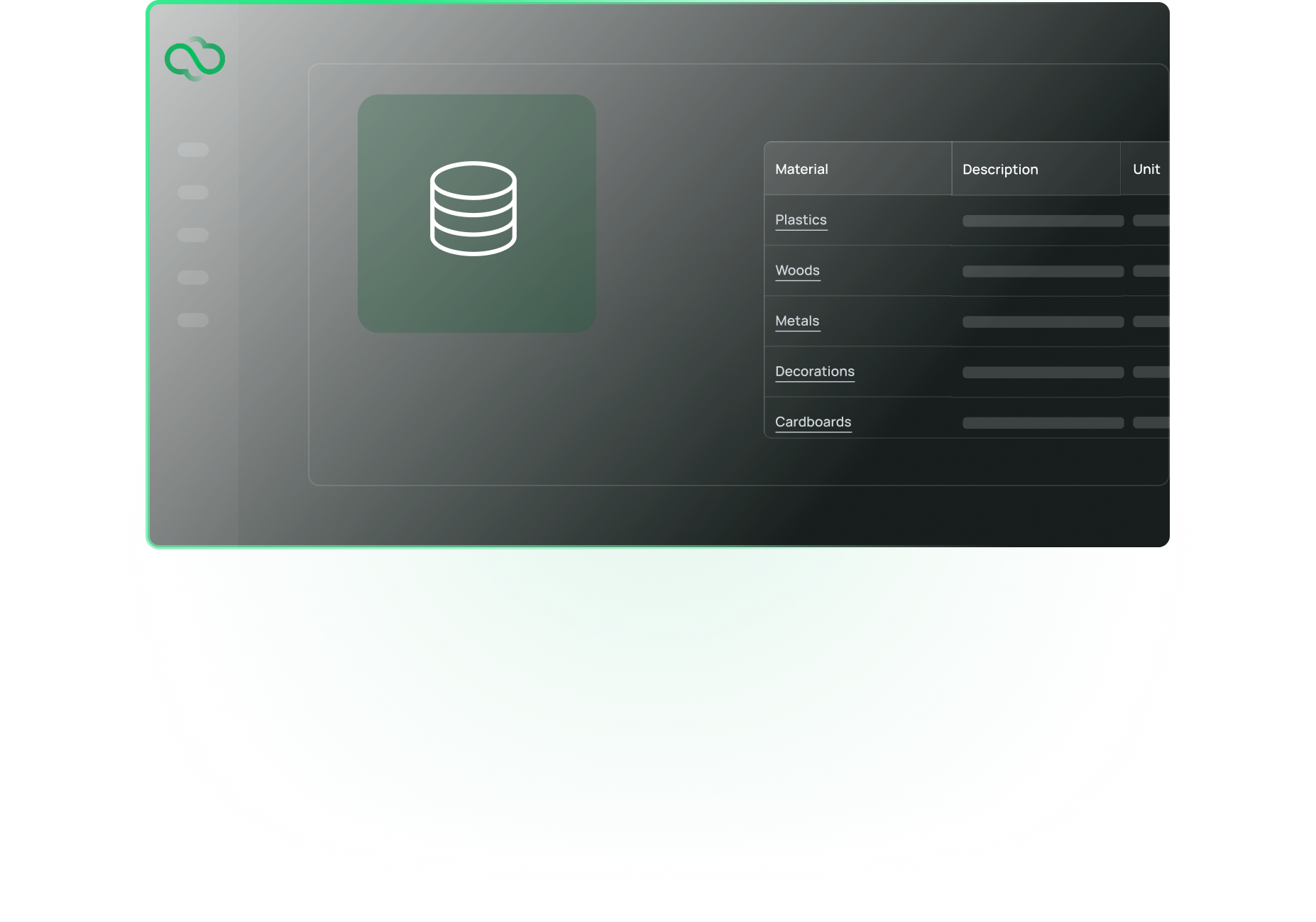The image size is (1316, 922).
Task: Click the unit bar in Decorations row
Action: click(1151, 372)
